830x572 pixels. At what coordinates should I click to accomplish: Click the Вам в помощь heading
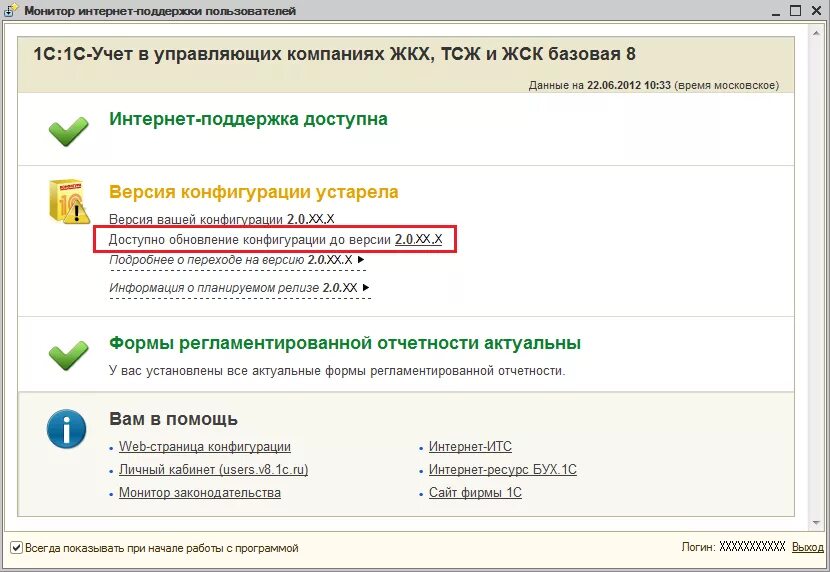(x=173, y=419)
